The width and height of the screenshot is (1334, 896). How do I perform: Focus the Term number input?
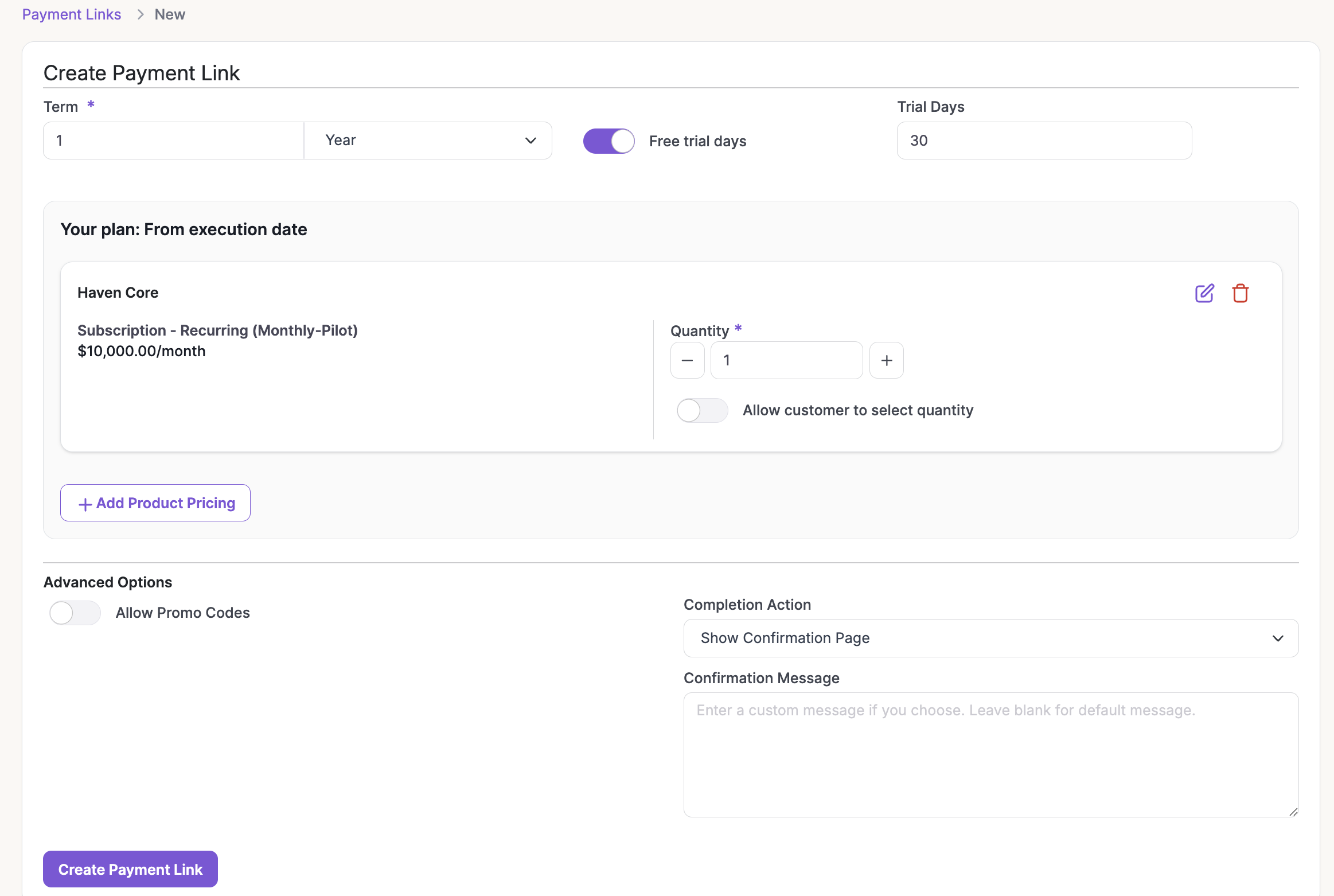pos(173,141)
